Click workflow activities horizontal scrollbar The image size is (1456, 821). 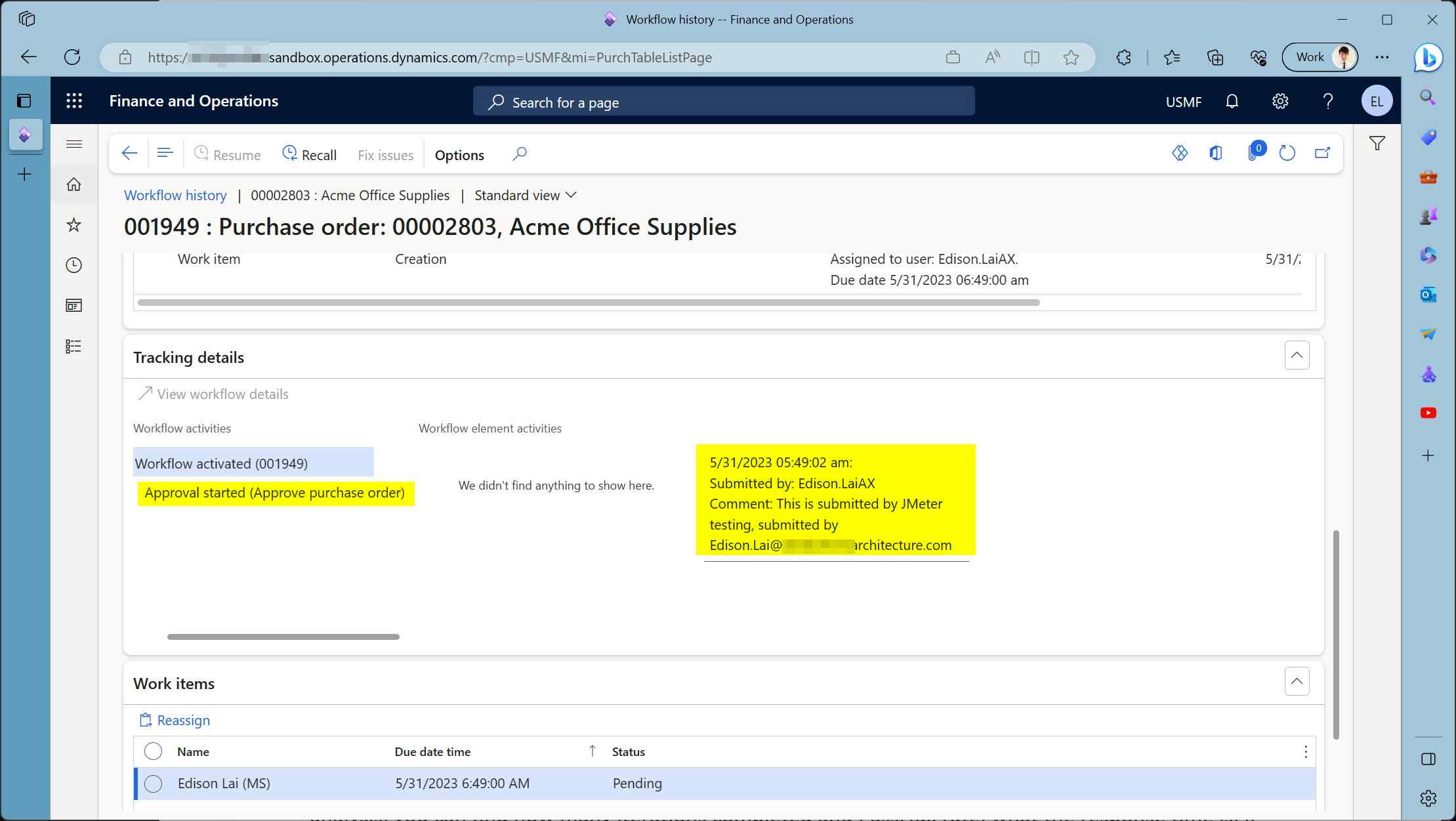click(x=283, y=637)
